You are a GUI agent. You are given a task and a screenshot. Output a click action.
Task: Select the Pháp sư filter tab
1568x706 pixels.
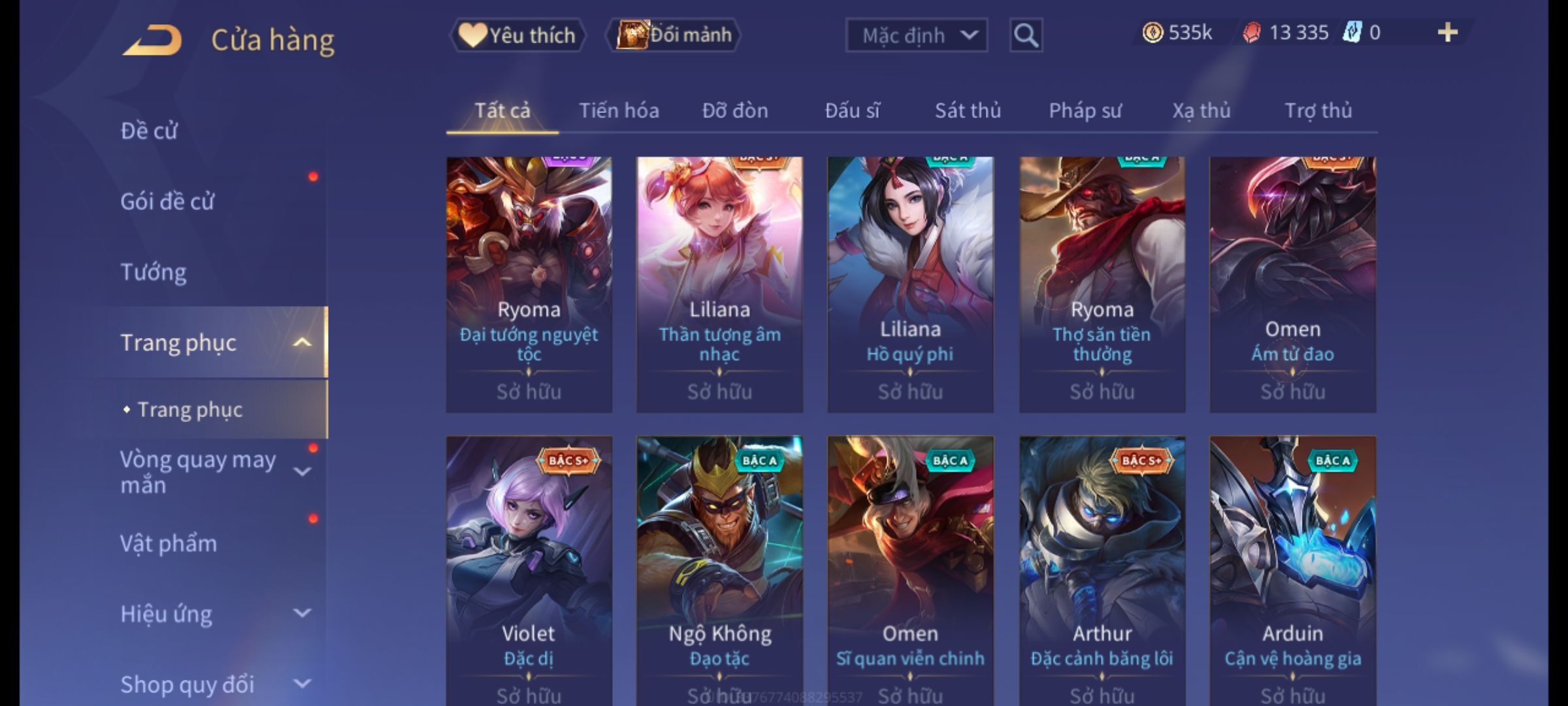pyautogui.click(x=1085, y=110)
